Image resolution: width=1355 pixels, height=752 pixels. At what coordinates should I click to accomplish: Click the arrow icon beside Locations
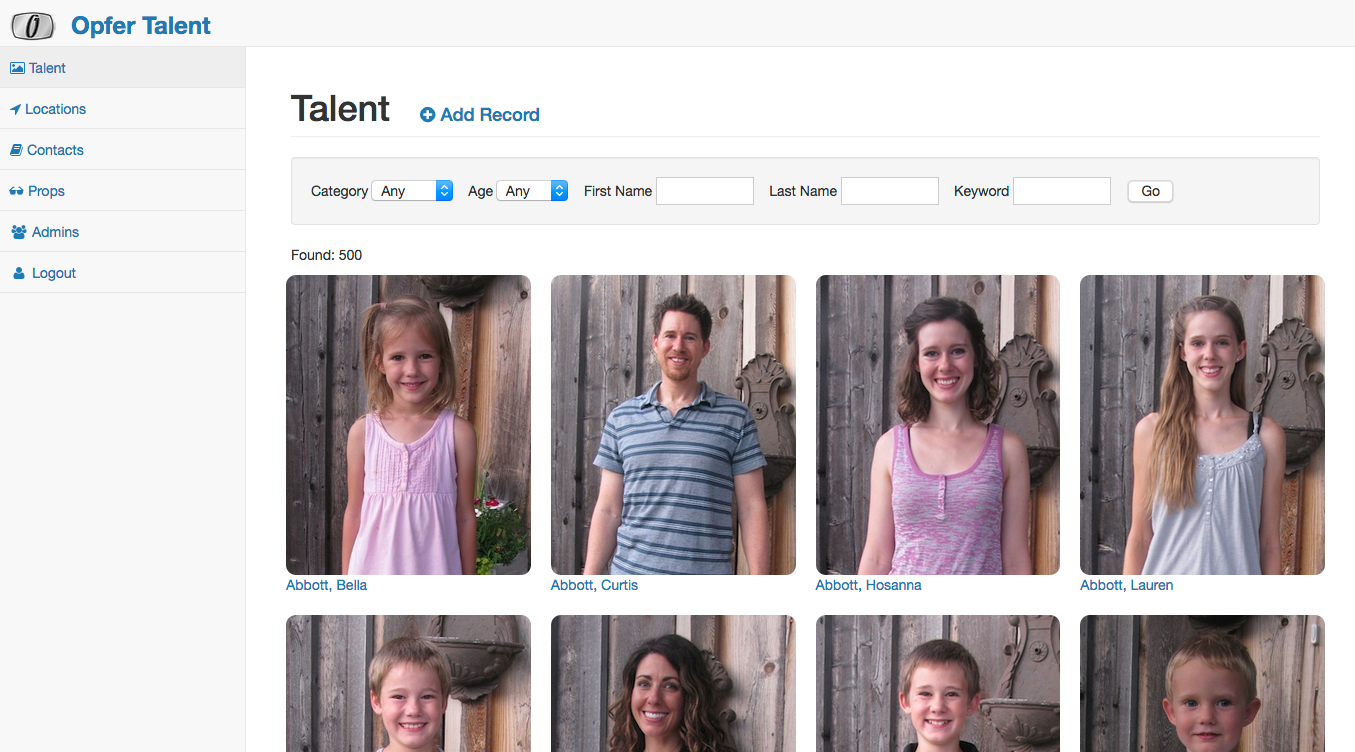point(16,109)
